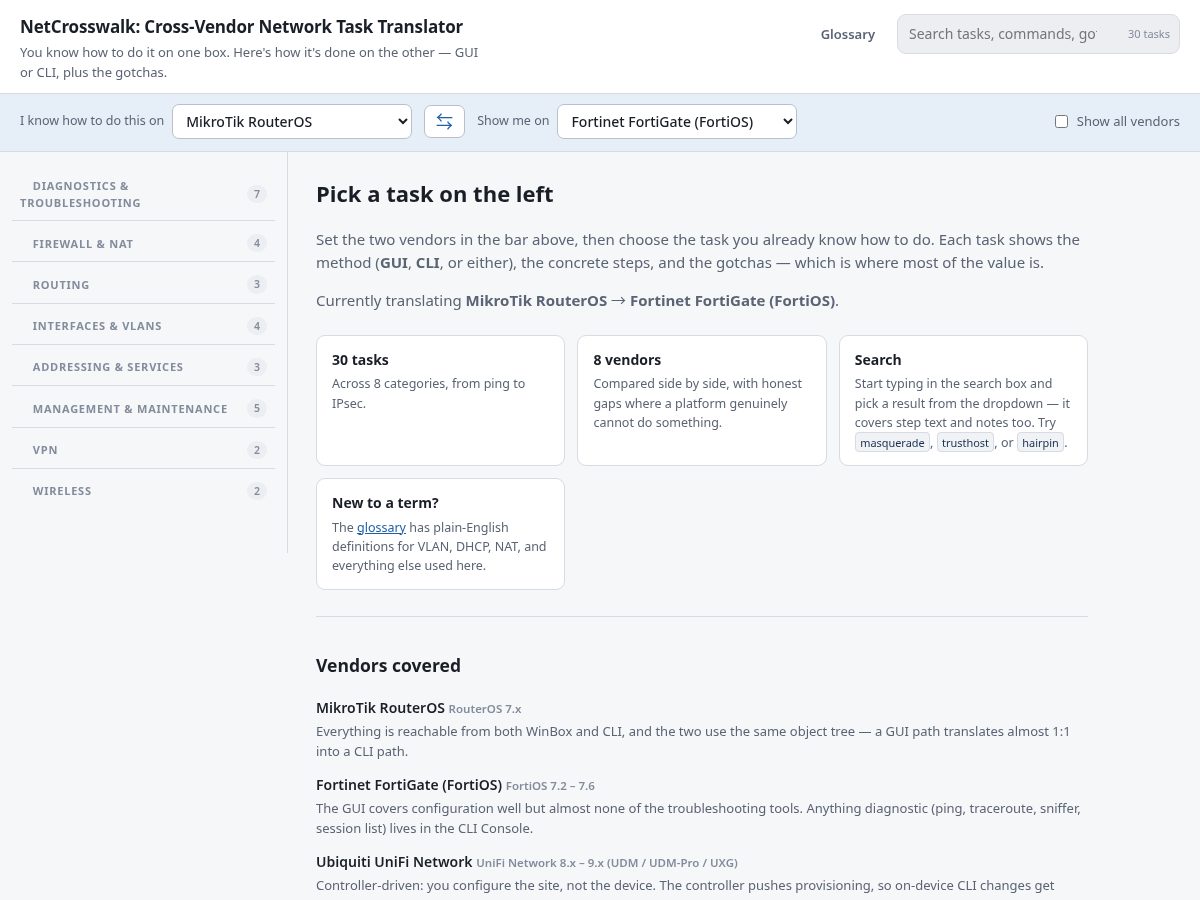
Task: Expand Diagnostics & Troubleshooting category
Action: pos(143,194)
